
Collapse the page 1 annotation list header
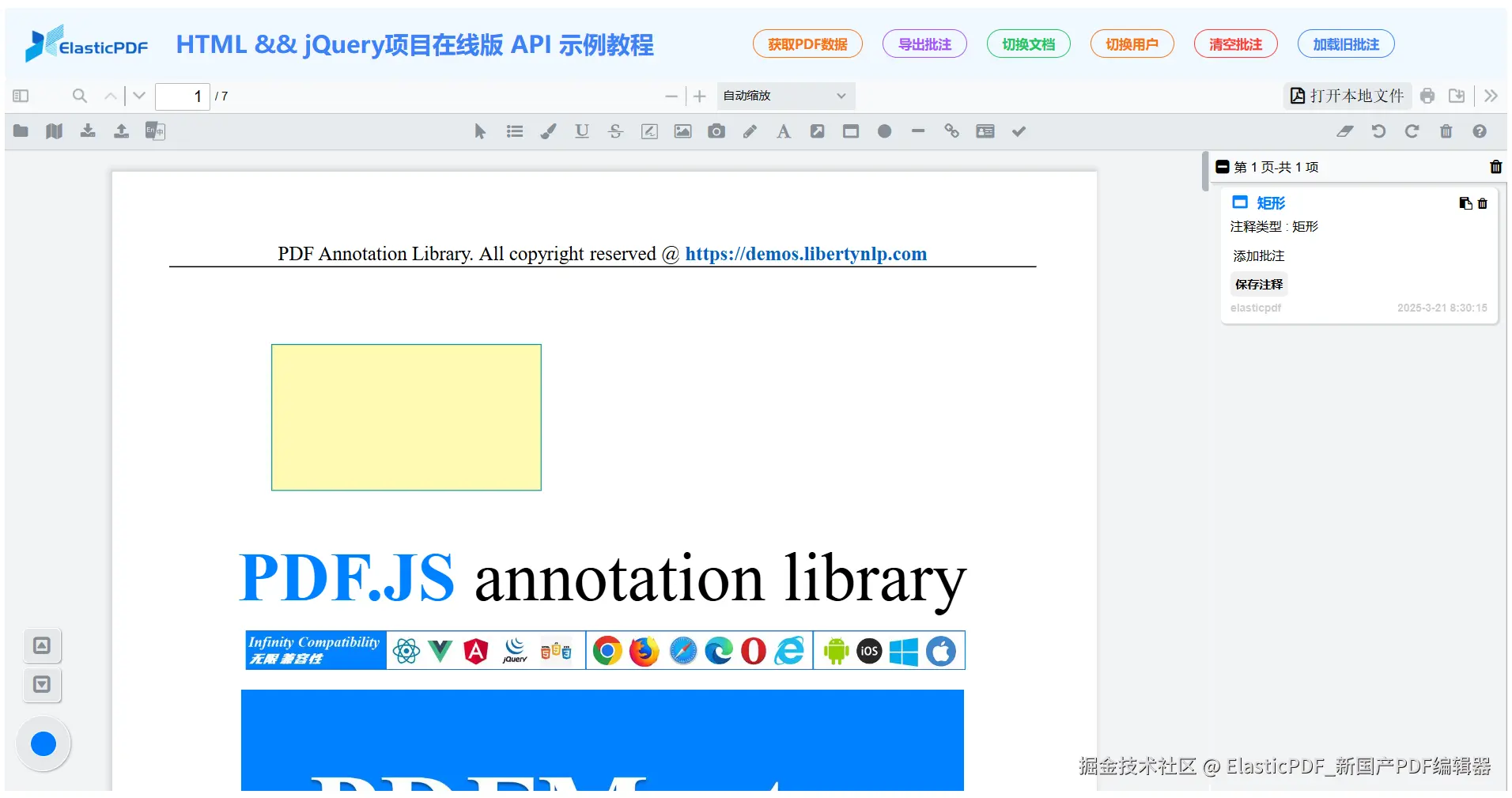[1223, 167]
